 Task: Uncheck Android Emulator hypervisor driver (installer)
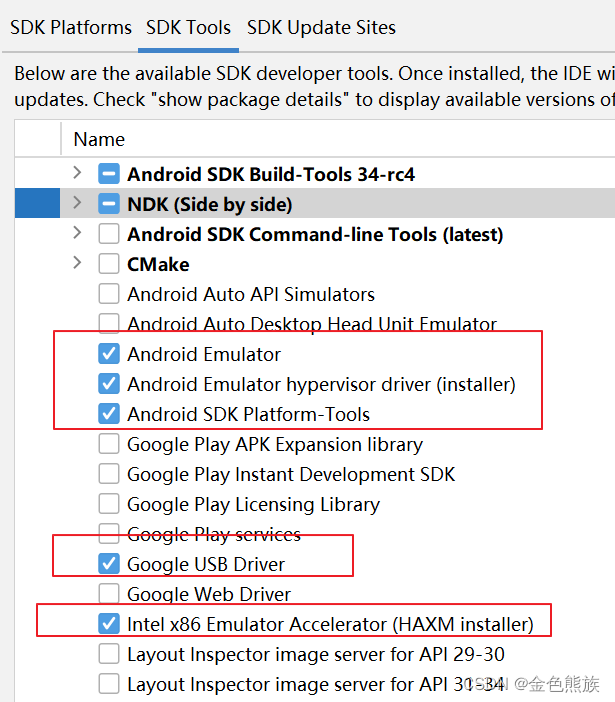[109, 384]
